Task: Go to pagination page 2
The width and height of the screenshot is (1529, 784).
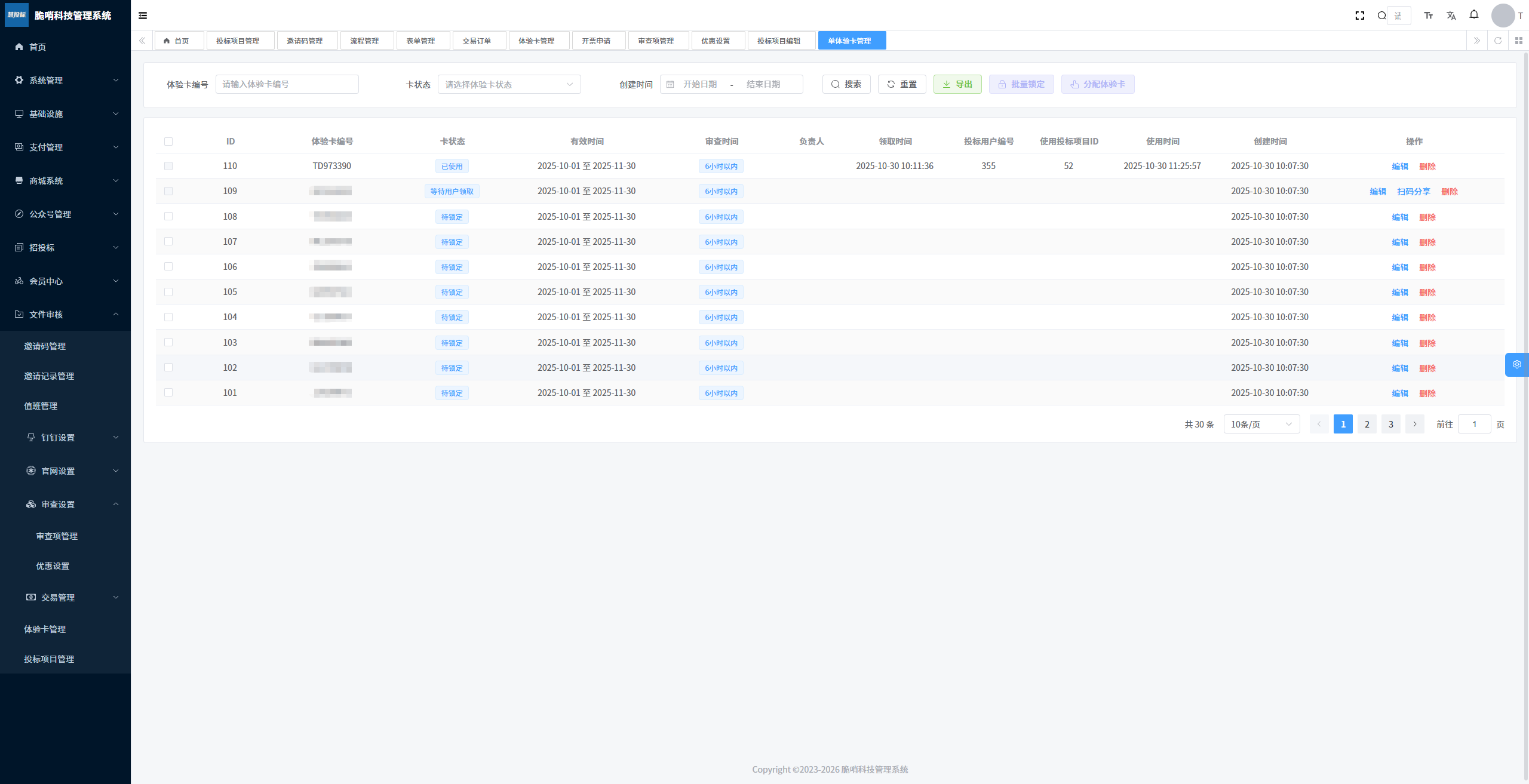Action: pos(1367,424)
